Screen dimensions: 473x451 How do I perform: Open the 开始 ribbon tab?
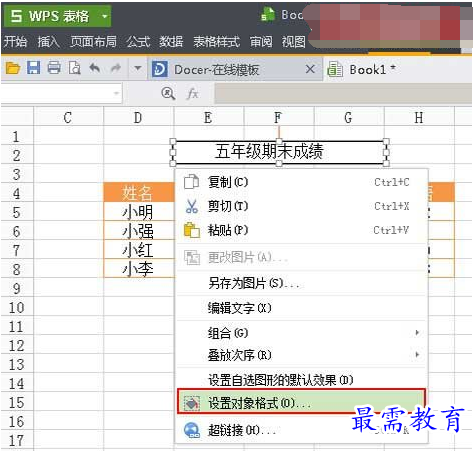pos(15,42)
